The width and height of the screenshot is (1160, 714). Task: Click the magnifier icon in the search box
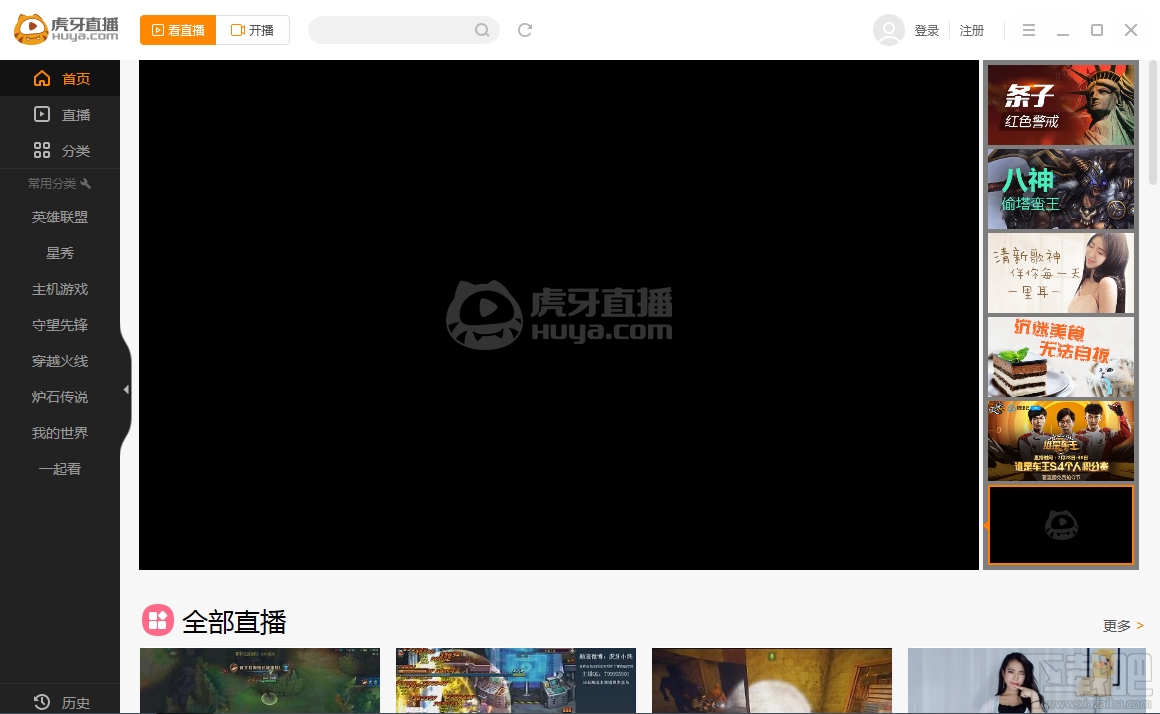tap(483, 30)
